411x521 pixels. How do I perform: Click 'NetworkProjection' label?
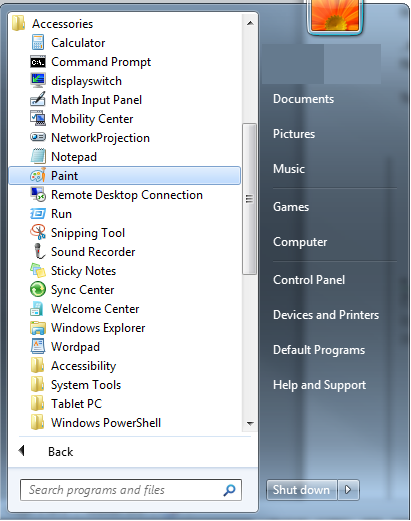[100, 138]
